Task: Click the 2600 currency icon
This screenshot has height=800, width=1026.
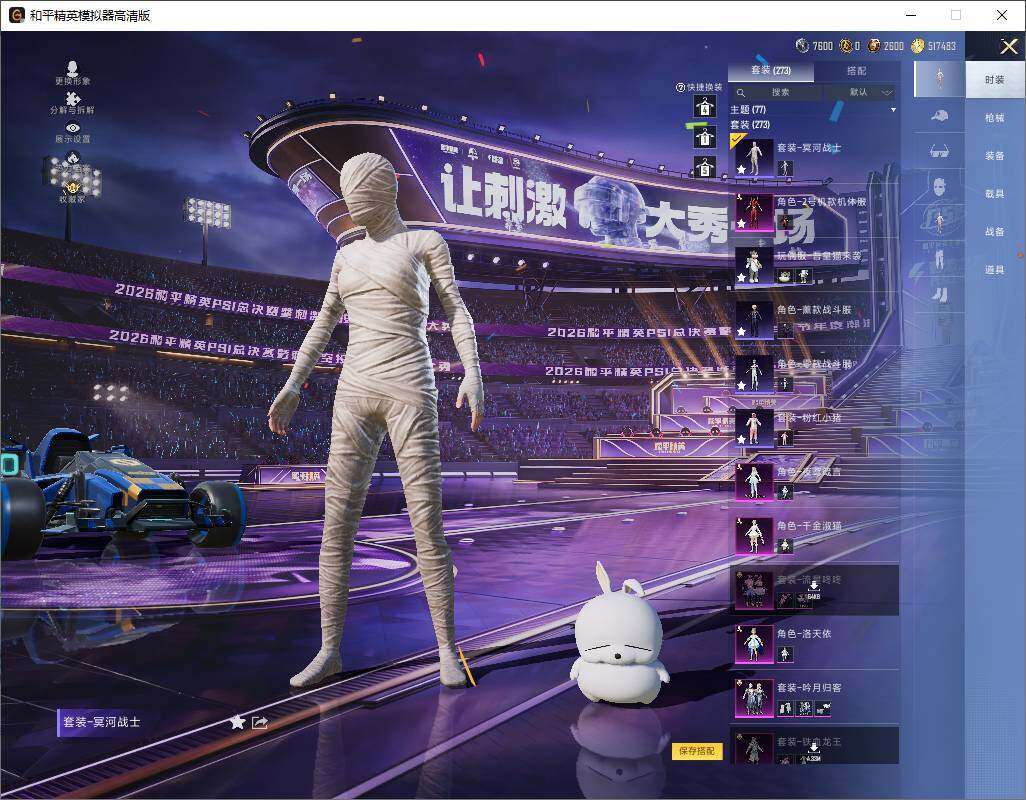Action: 874,45
